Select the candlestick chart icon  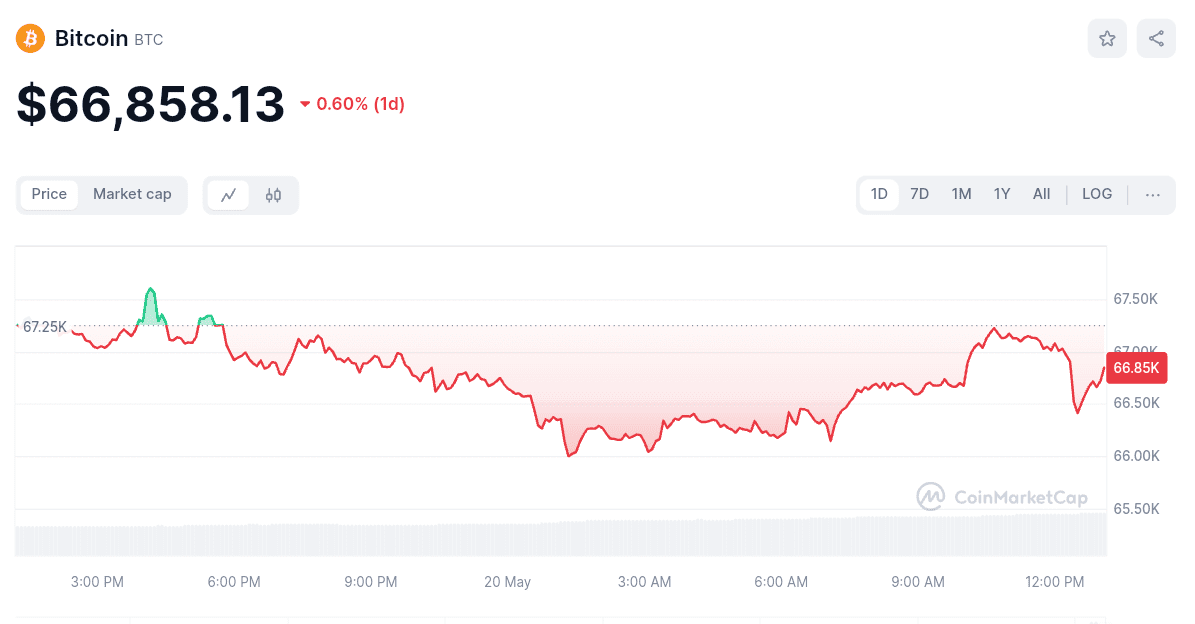[273, 195]
